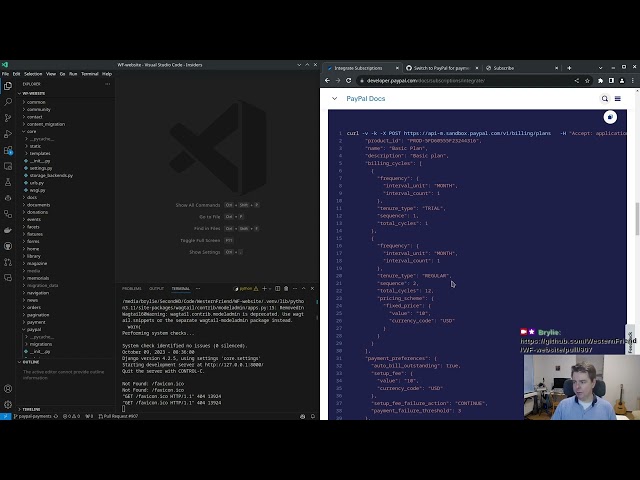The width and height of the screenshot is (640, 480).
Task: Open the Chrome profile avatar icon
Action: pyautogui.click(x=622, y=81)
